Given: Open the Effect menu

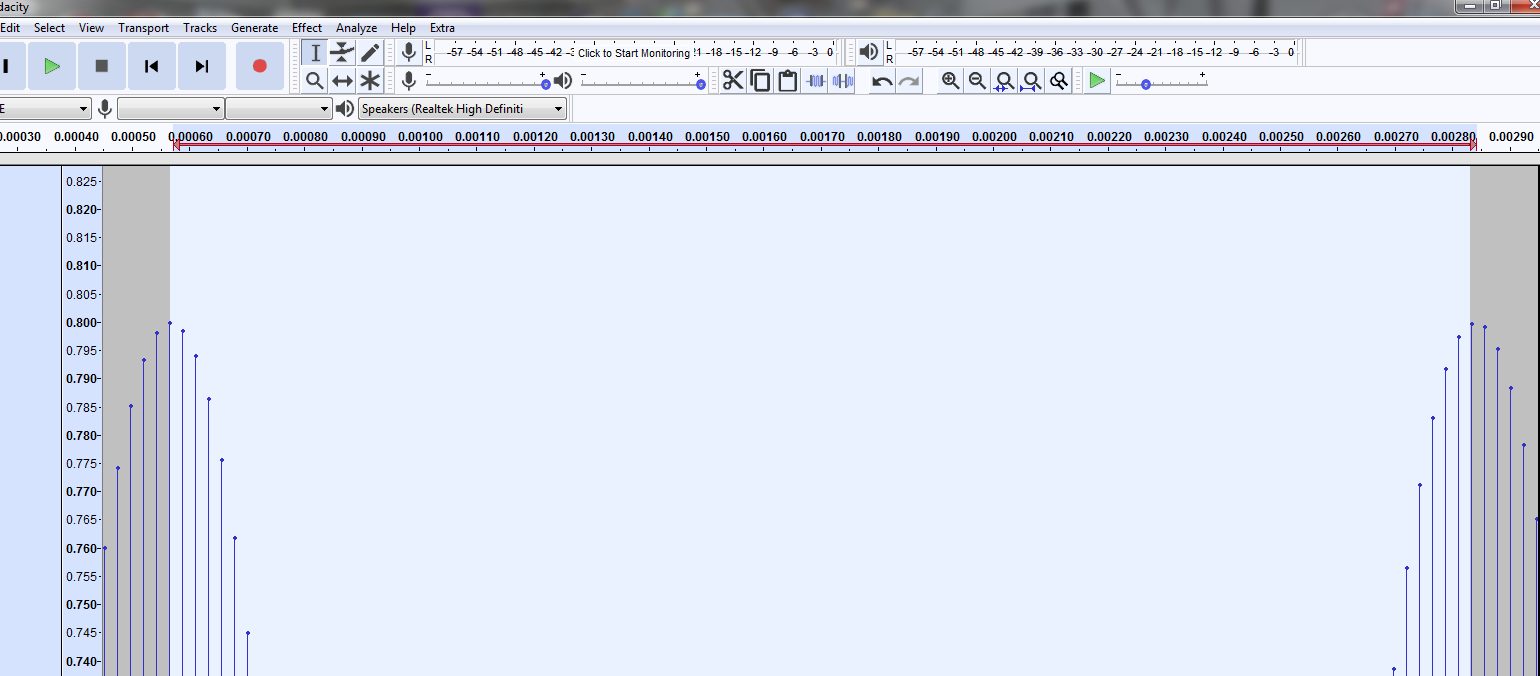Looking at the screenshot, I should coord(307,28).
